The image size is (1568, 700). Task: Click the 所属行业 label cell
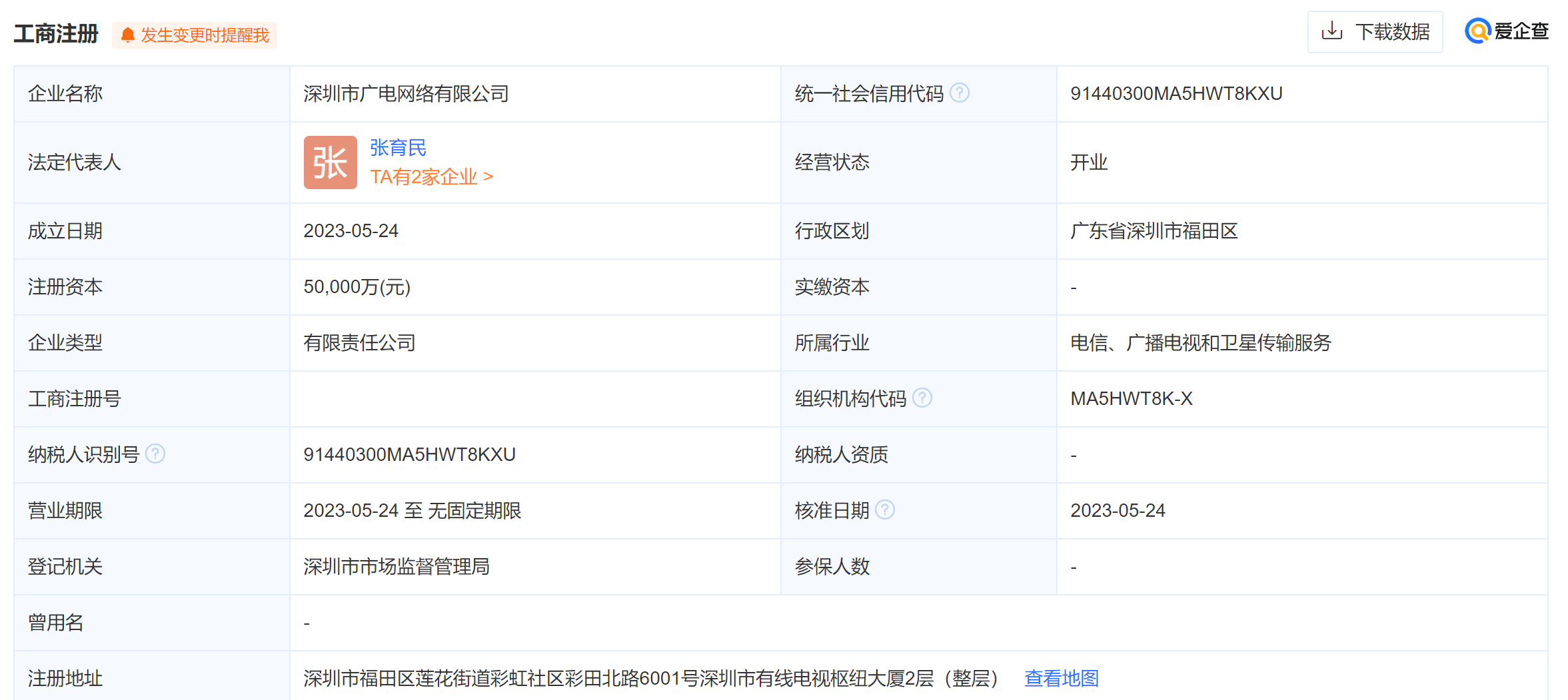point(918,343)
